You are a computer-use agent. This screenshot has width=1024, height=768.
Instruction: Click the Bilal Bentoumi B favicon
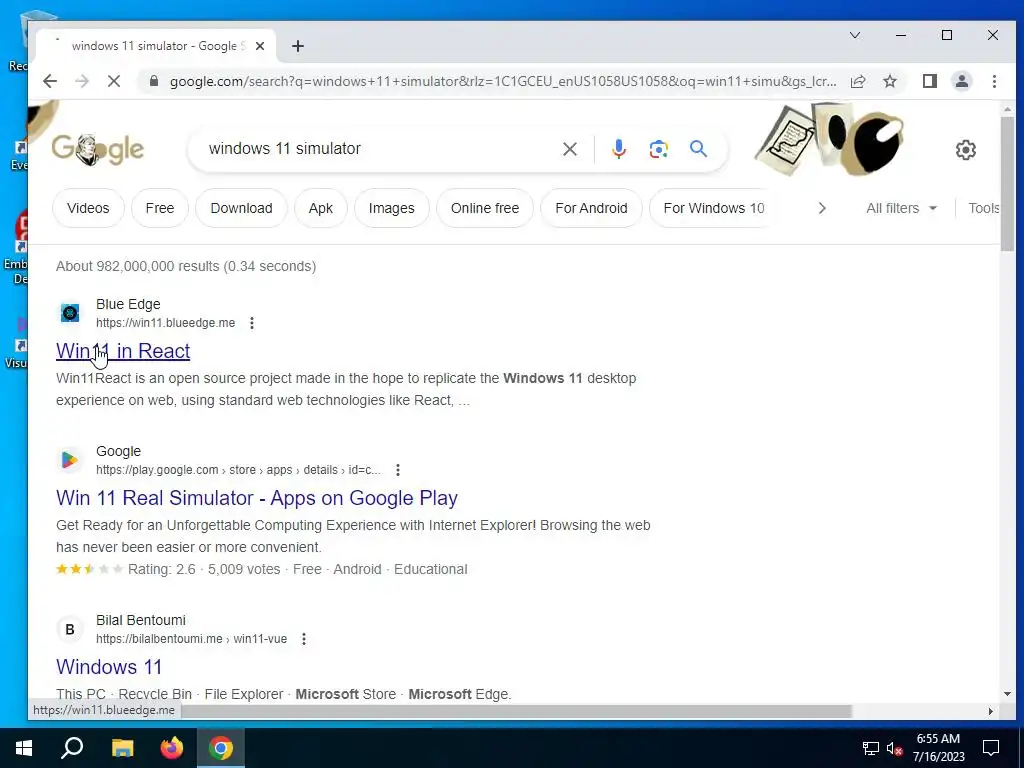[x=70, y=629]
